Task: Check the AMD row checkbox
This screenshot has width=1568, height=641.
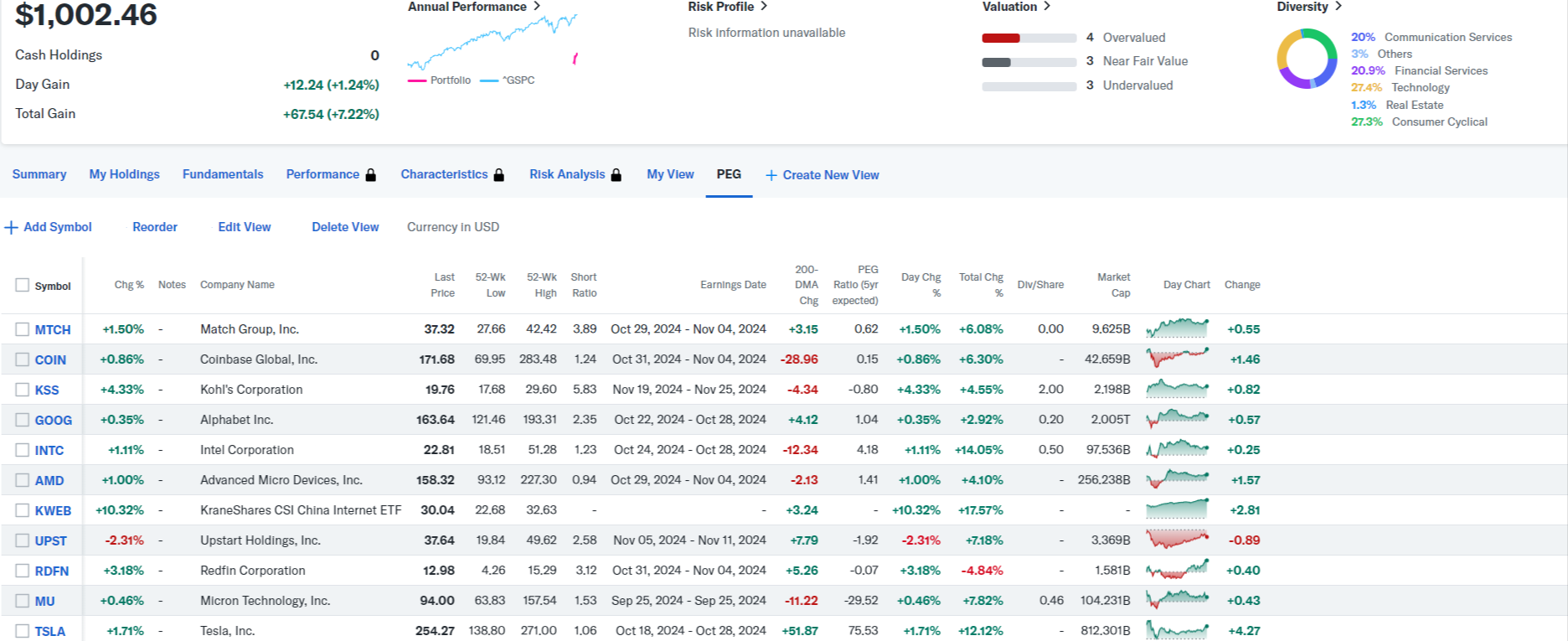Action: [x=22, y=480]
